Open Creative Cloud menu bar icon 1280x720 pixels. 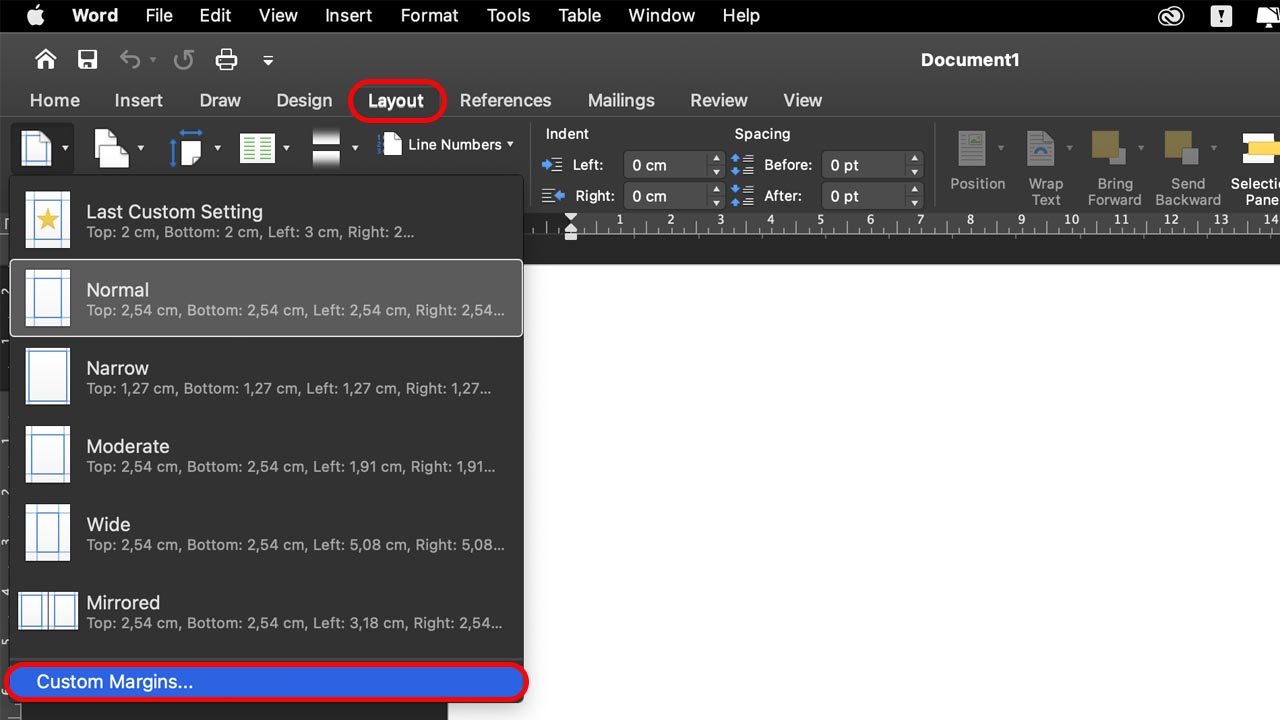tap(1171, 15)
